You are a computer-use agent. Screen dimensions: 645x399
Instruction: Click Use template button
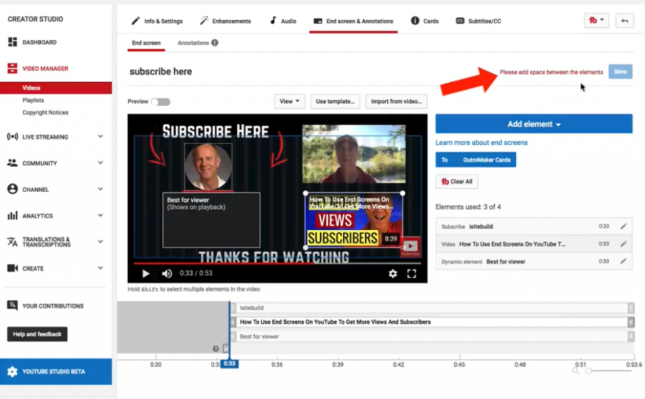(x=335, y=101)
